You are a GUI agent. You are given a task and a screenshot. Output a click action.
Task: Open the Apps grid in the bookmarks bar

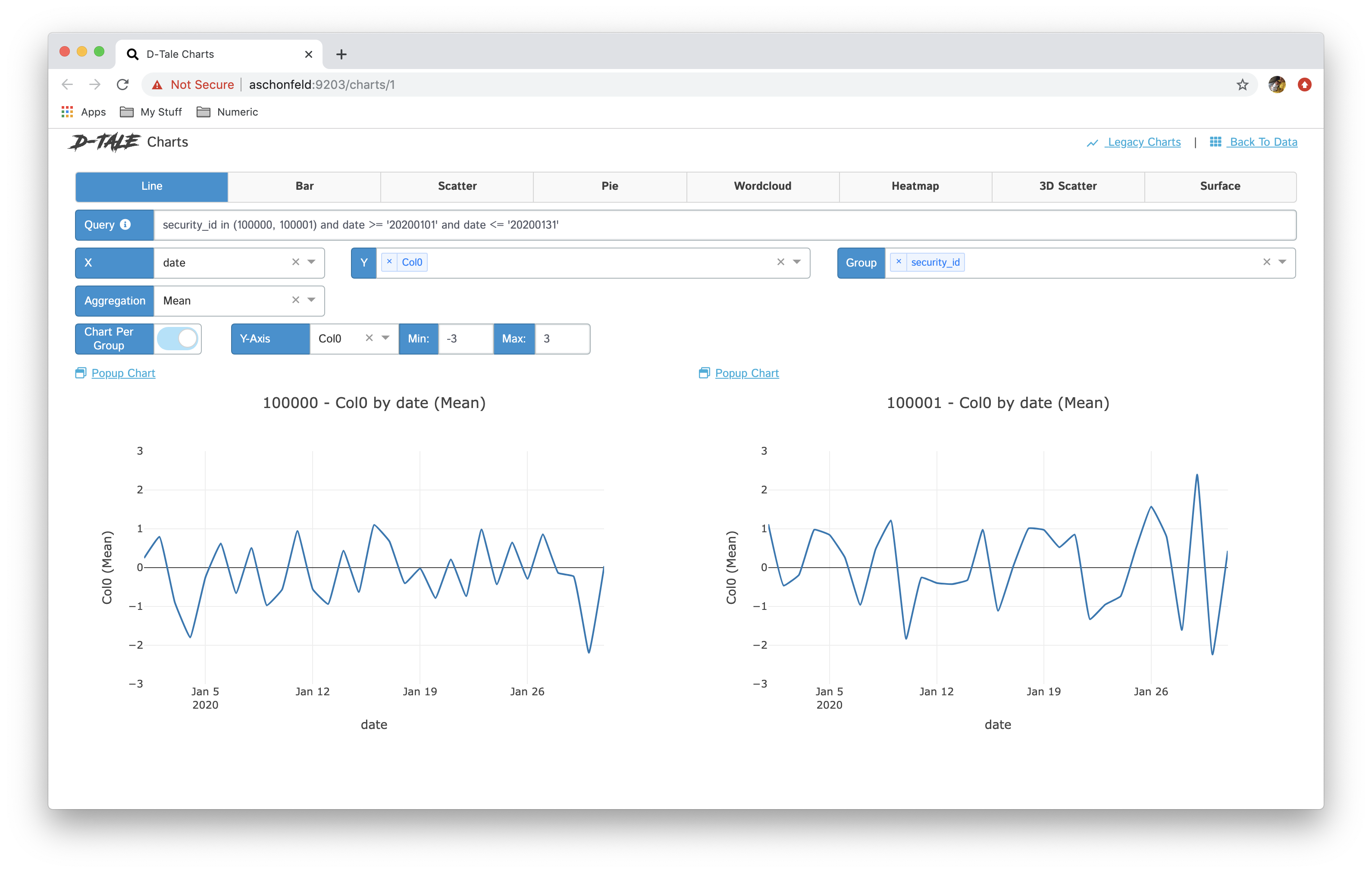click(67, 112)
